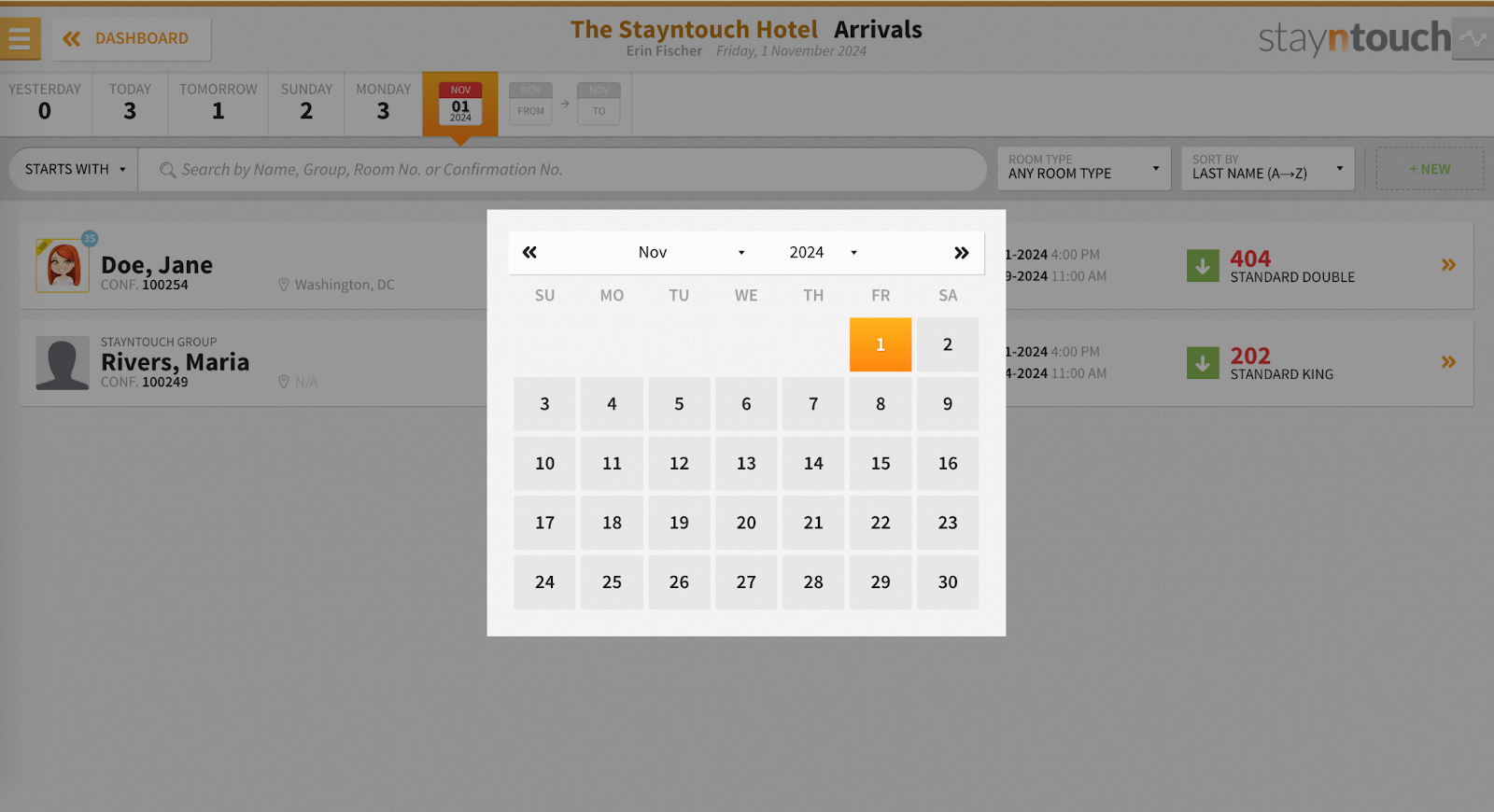Image resolution: width=1494 pixels, height=812 pixels.
Task: Select the Yesterday arrivals tab
Action: click(45, 103)
